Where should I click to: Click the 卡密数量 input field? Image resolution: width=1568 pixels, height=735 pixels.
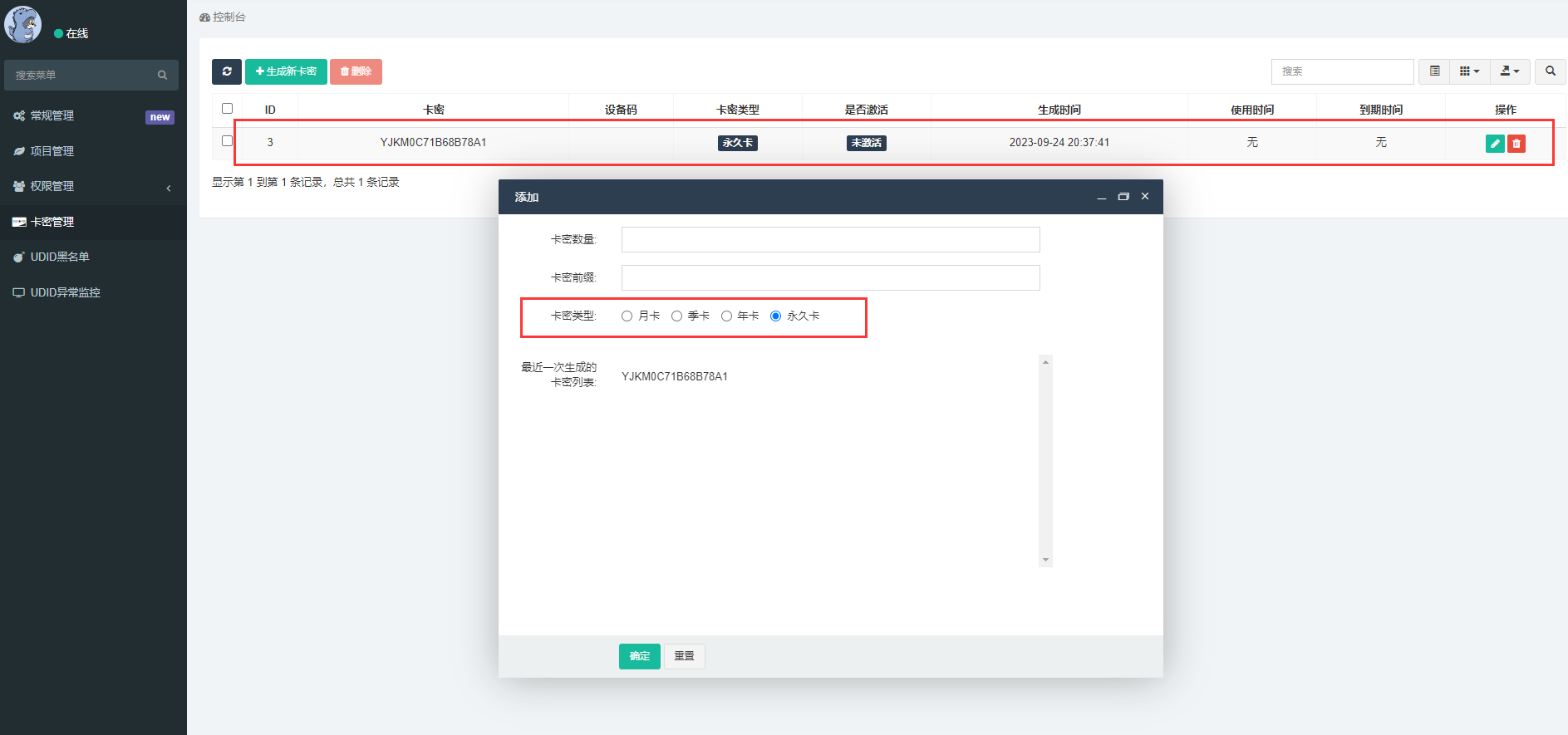coord(830,240)
